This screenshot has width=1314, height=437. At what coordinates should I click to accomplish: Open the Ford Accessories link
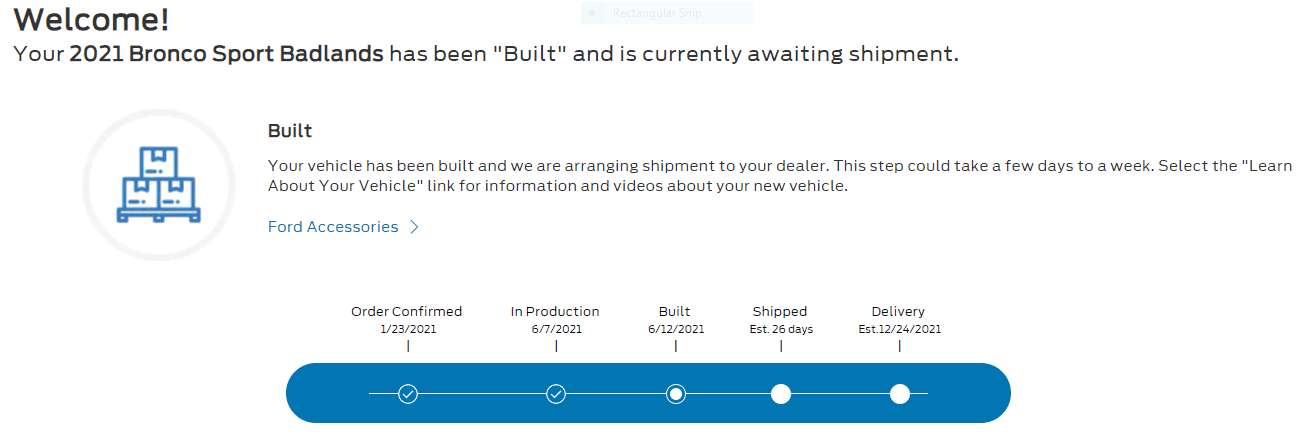[x=333, y=227]
